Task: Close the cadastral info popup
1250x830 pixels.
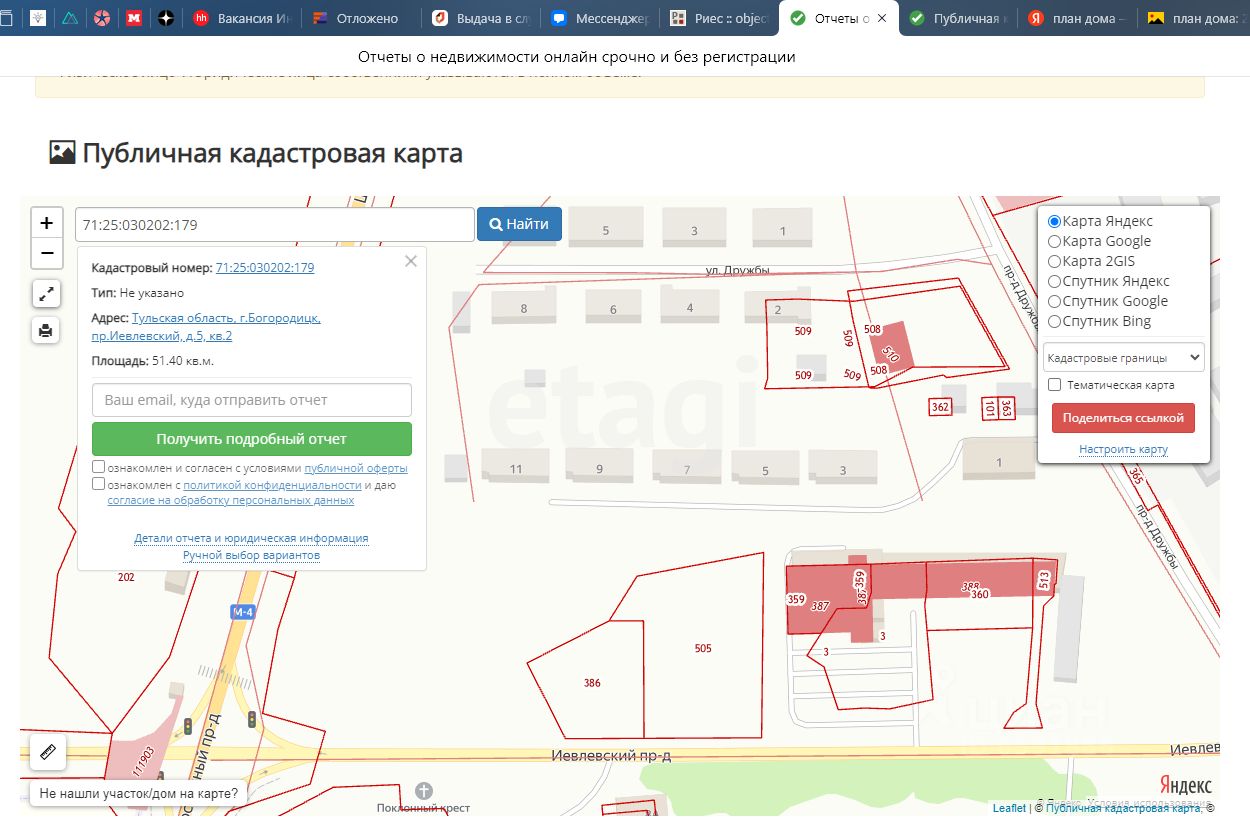Action: (x=411, y=261)
